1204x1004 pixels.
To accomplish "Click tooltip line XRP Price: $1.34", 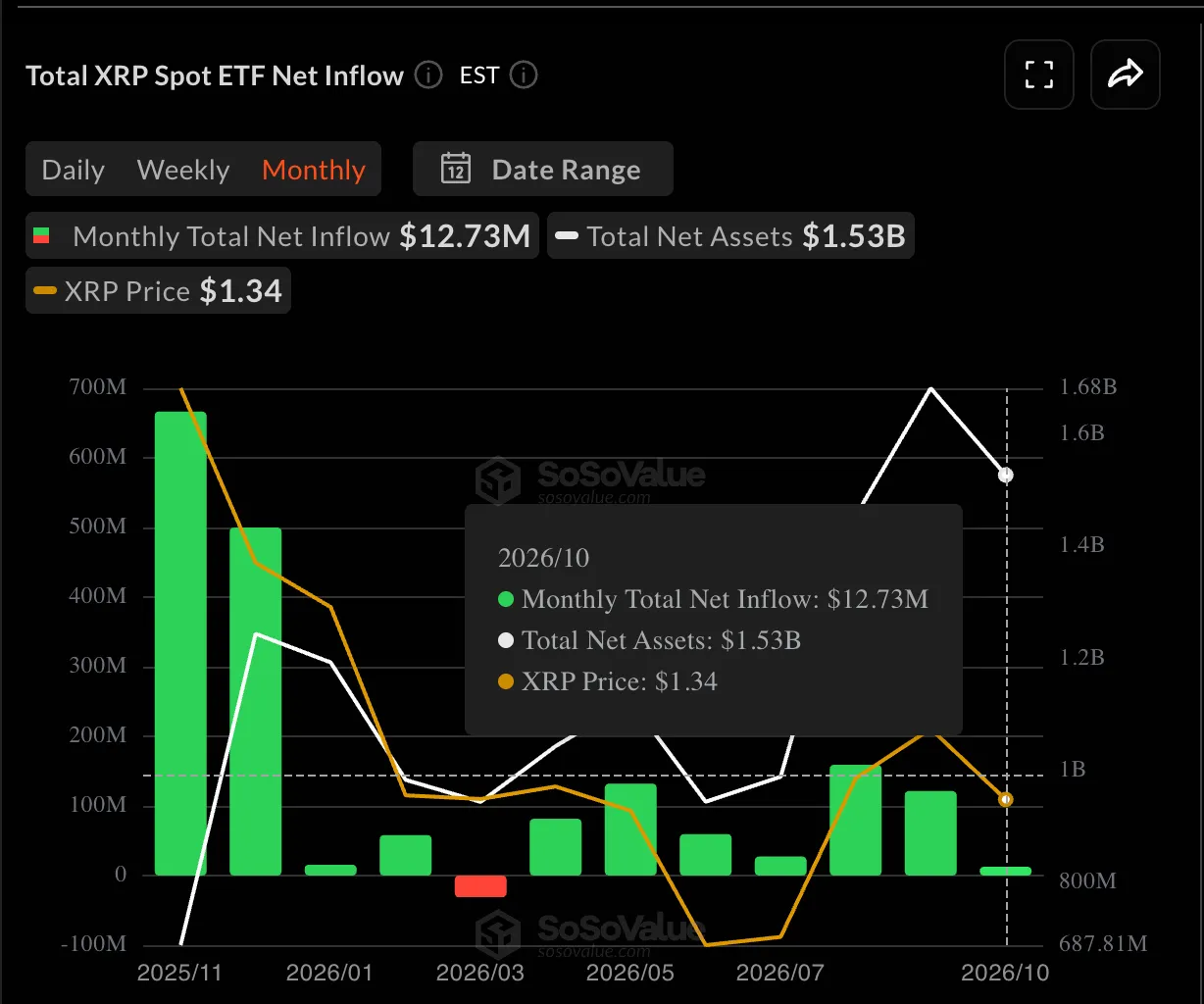I will coord(608,681).
